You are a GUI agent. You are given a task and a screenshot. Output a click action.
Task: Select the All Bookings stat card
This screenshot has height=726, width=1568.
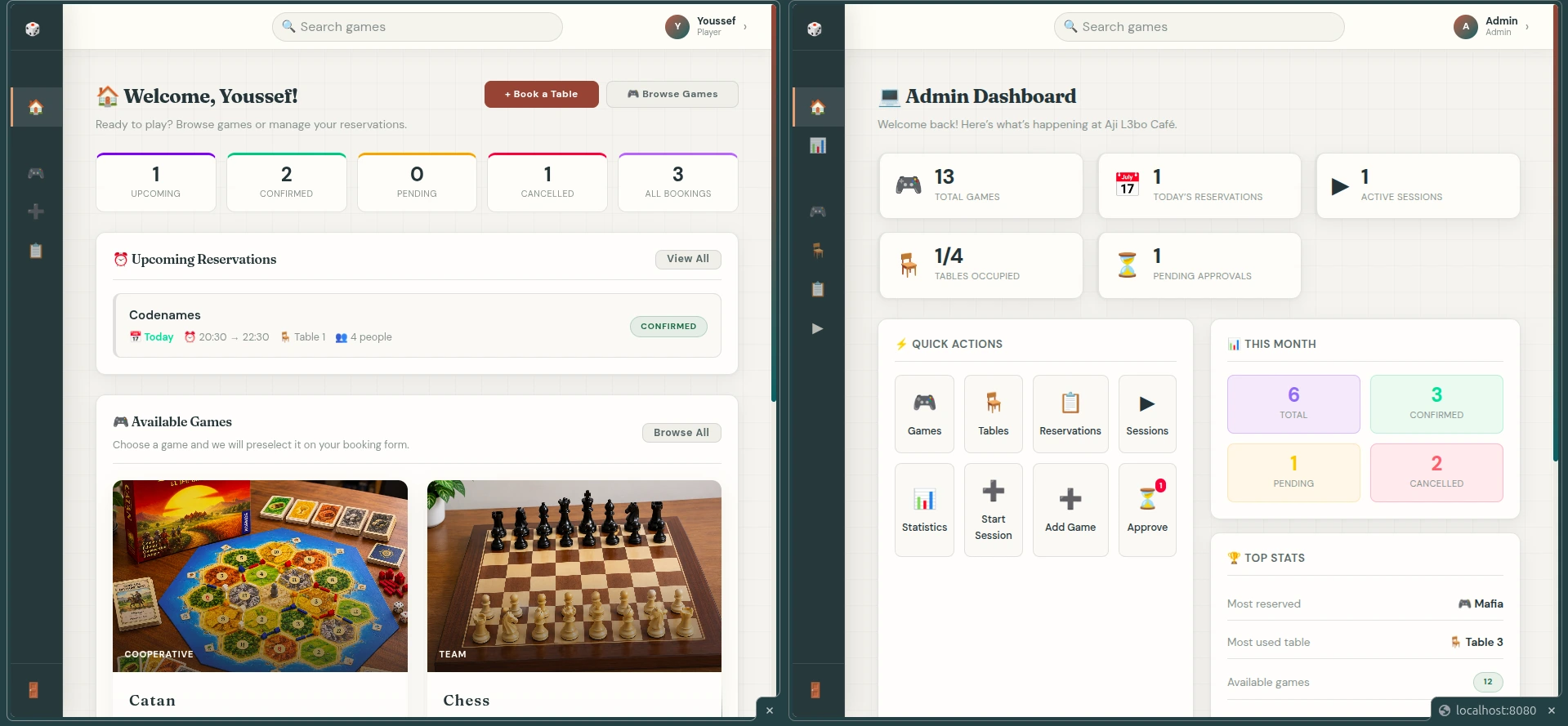[x=678, y=182]
